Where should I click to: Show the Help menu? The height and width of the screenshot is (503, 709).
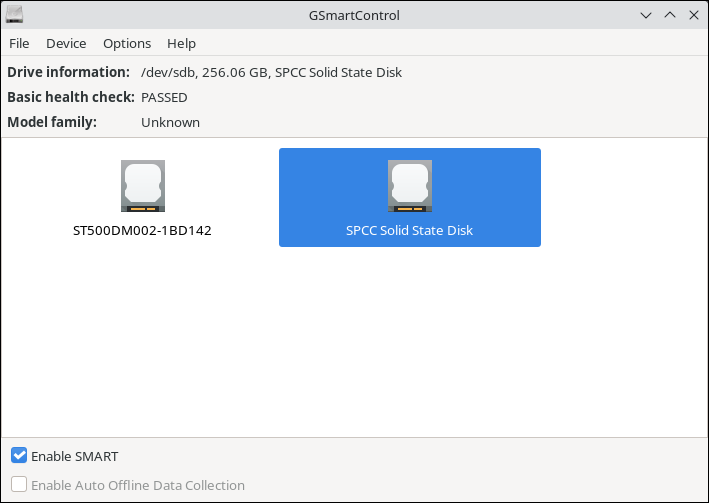pos(181,43)
